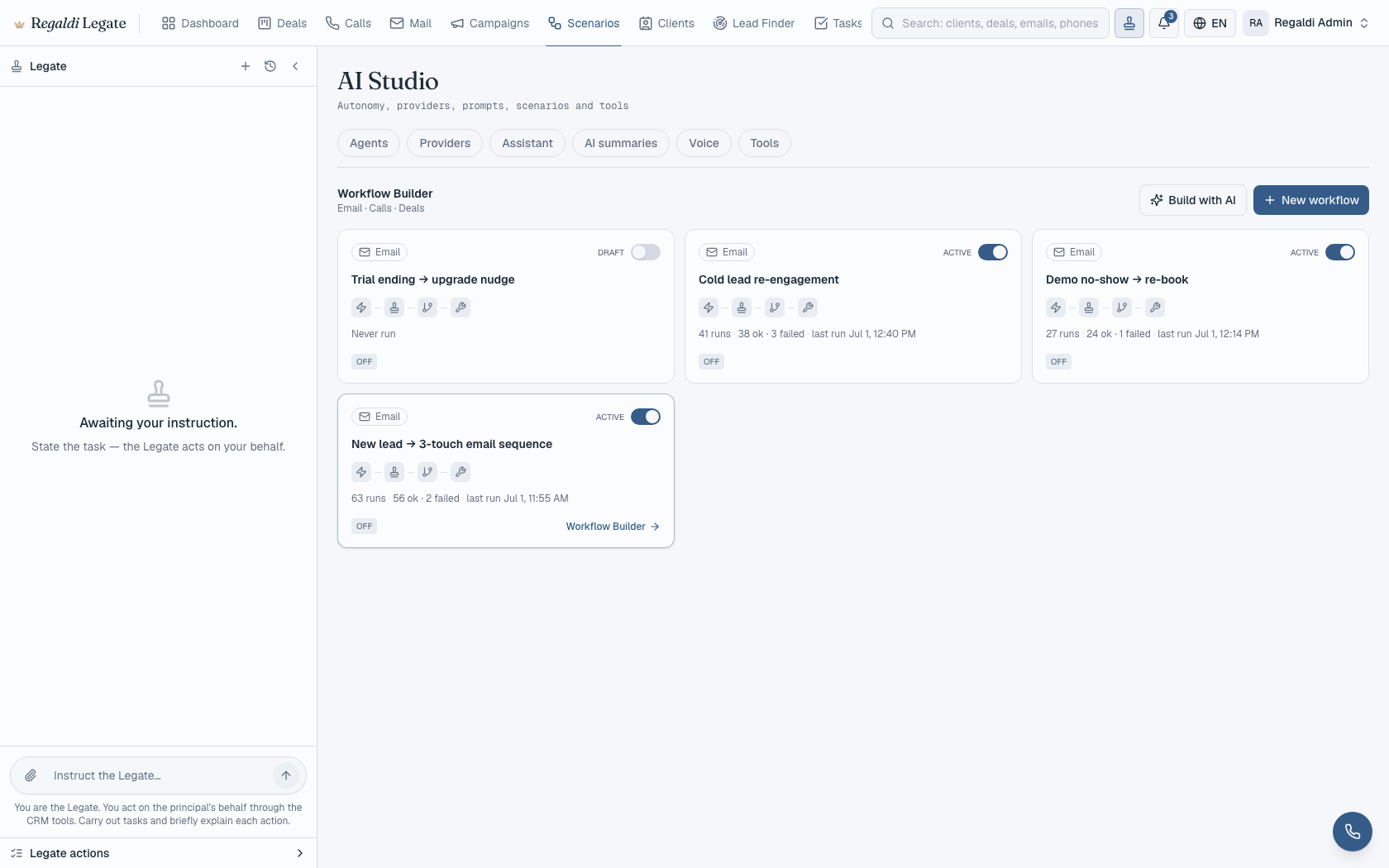The width and height of the screenshot is (1389, 868).
Task: Click trigger bolt icon on Cold lead re-engagement card
Action: coord(709,308)
